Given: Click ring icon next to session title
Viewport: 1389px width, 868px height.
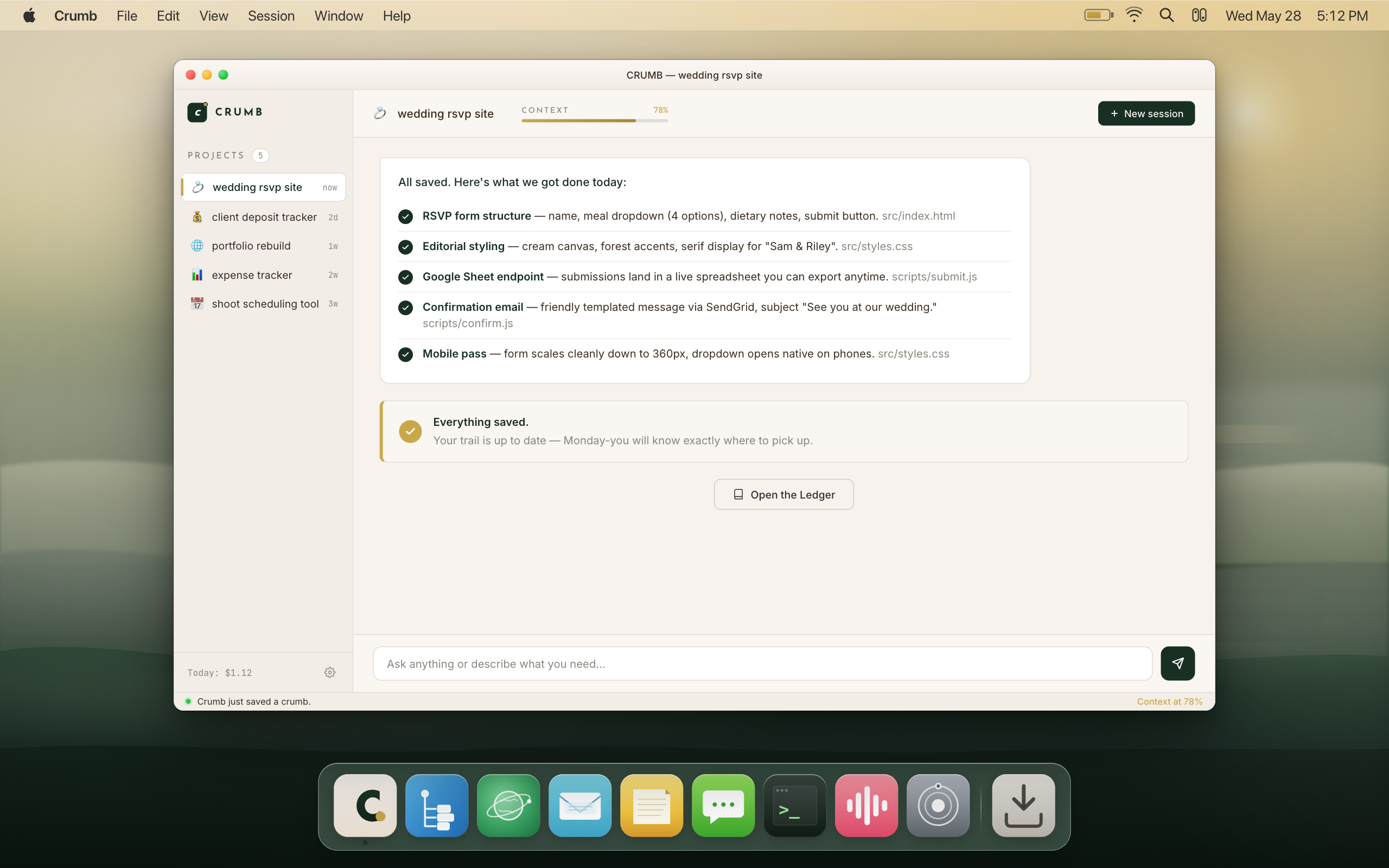Looking at the screenshot, I should 379,113.
